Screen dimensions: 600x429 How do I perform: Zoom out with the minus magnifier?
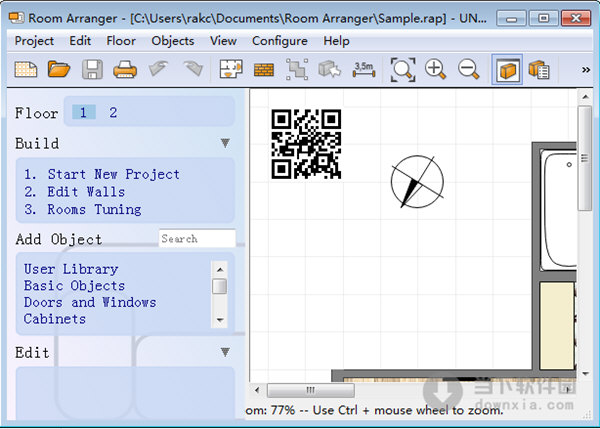tap(468, 69)
